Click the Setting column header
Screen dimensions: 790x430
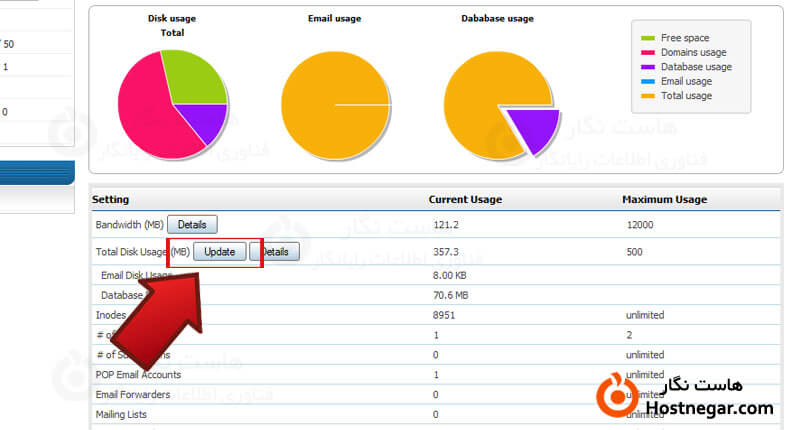pos(111,199)
